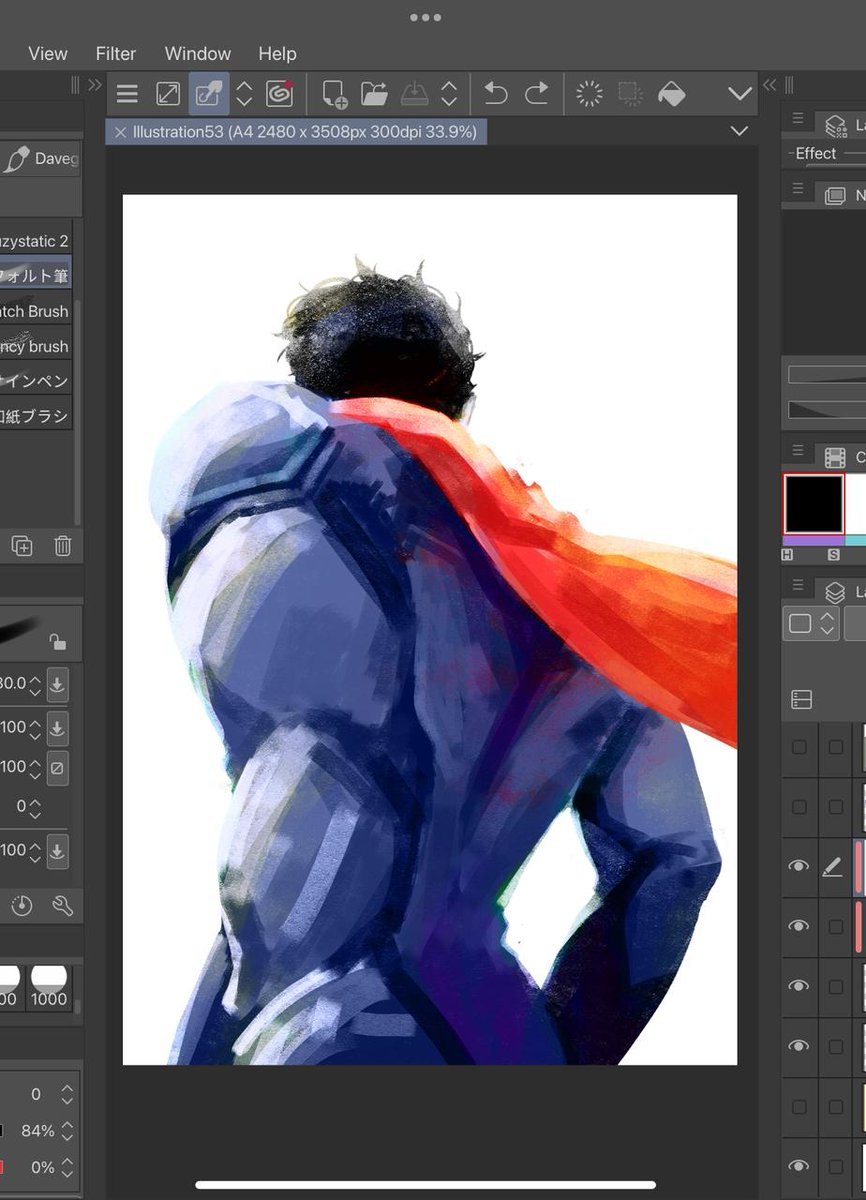Open the Clip Studio spiral icon
866x1200 pixels.
point(279,94)
